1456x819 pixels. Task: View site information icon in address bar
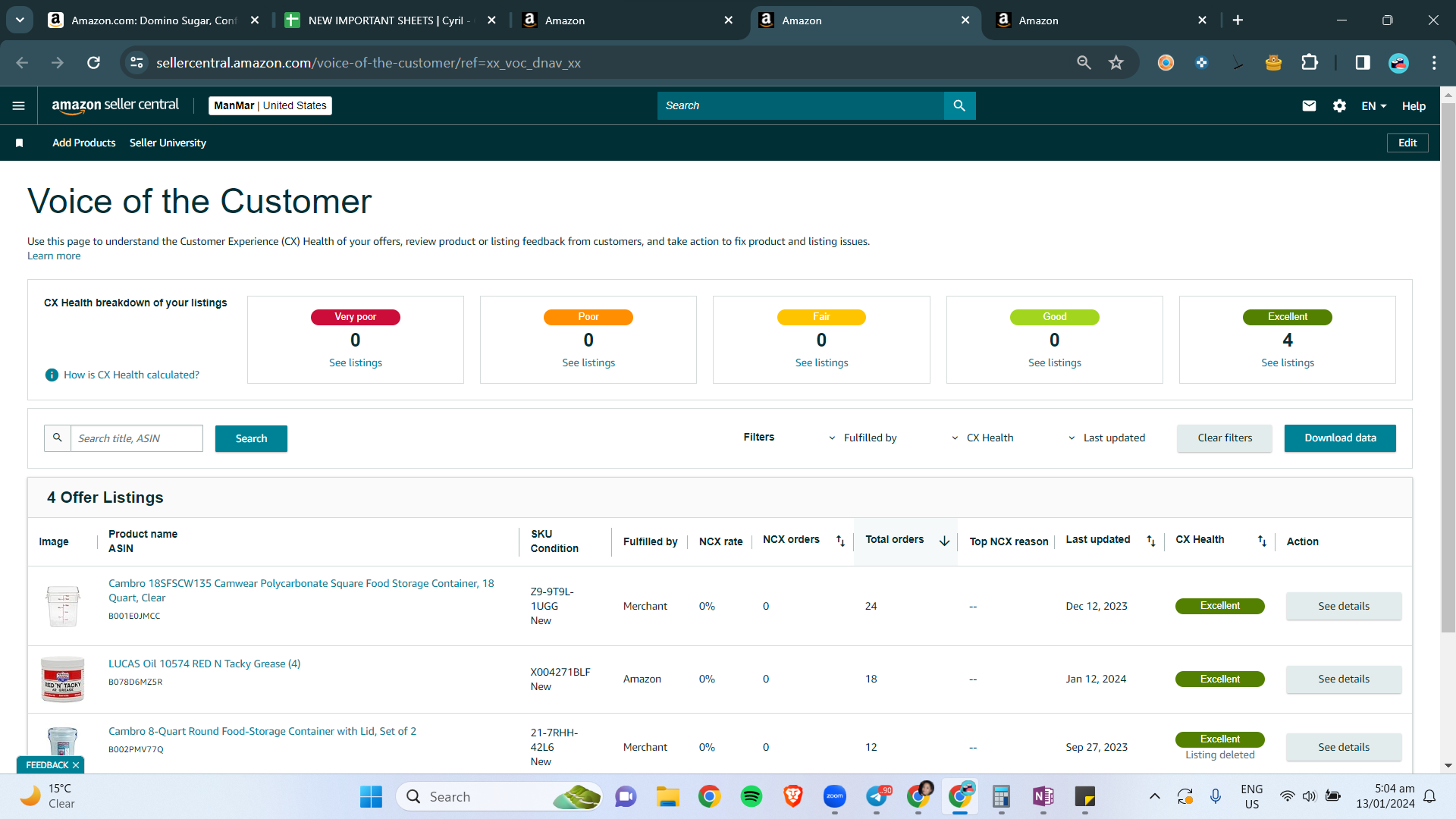(x=136, y=63)
